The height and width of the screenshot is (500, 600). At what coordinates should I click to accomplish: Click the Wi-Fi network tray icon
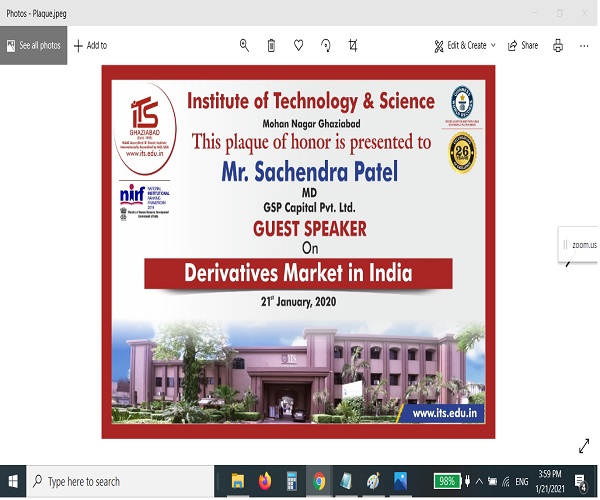506,482
